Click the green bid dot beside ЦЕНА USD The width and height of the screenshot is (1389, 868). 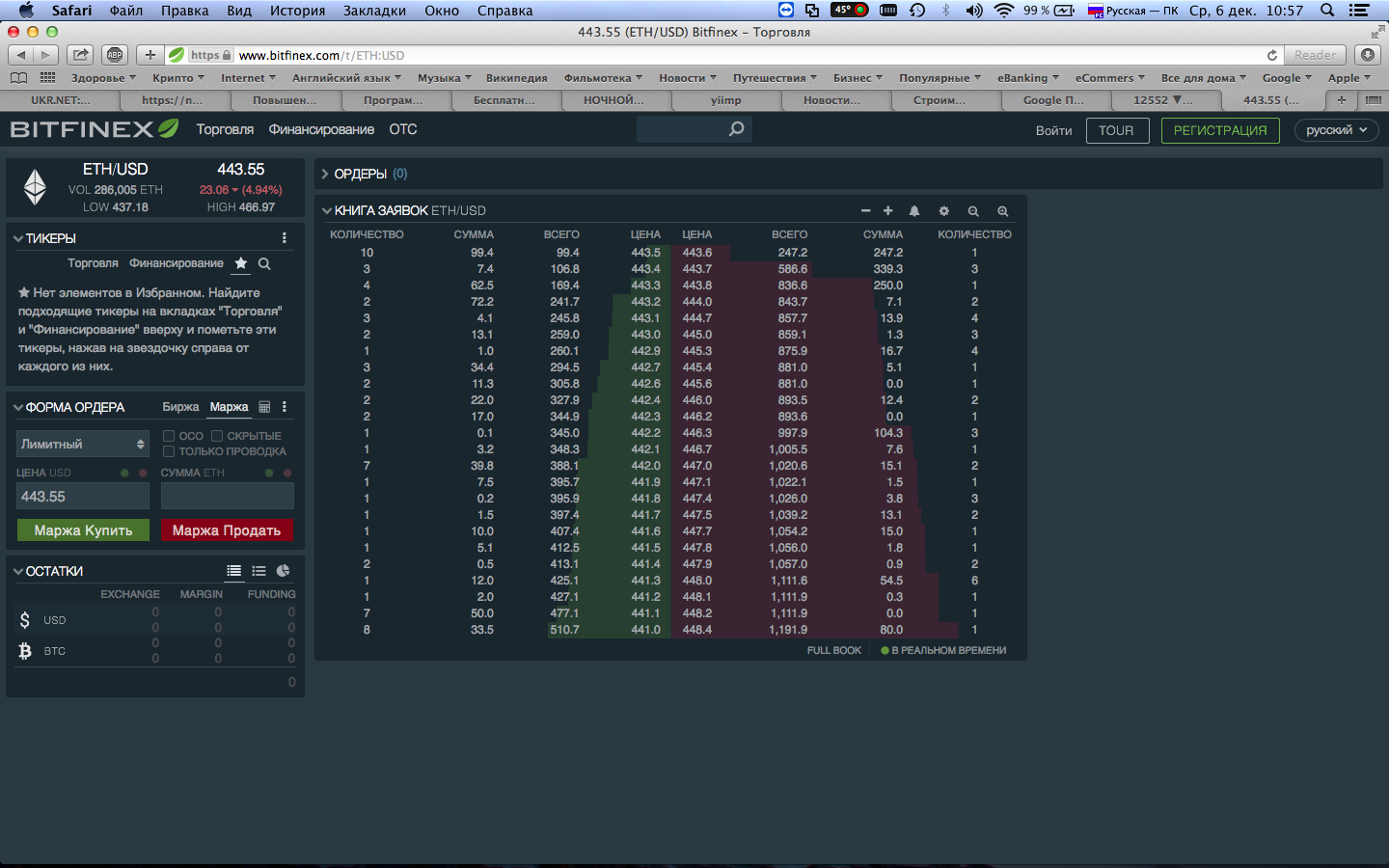click(x=124, y=473)
